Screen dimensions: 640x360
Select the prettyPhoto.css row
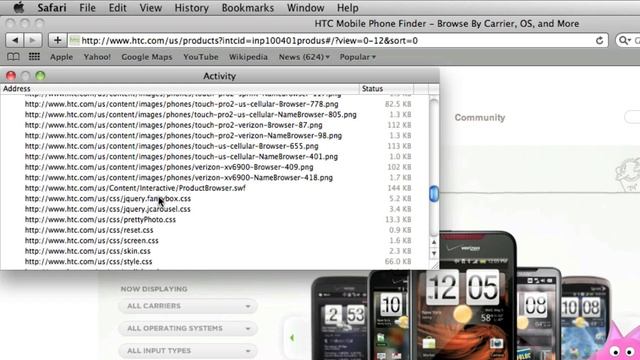coord(214,220)
